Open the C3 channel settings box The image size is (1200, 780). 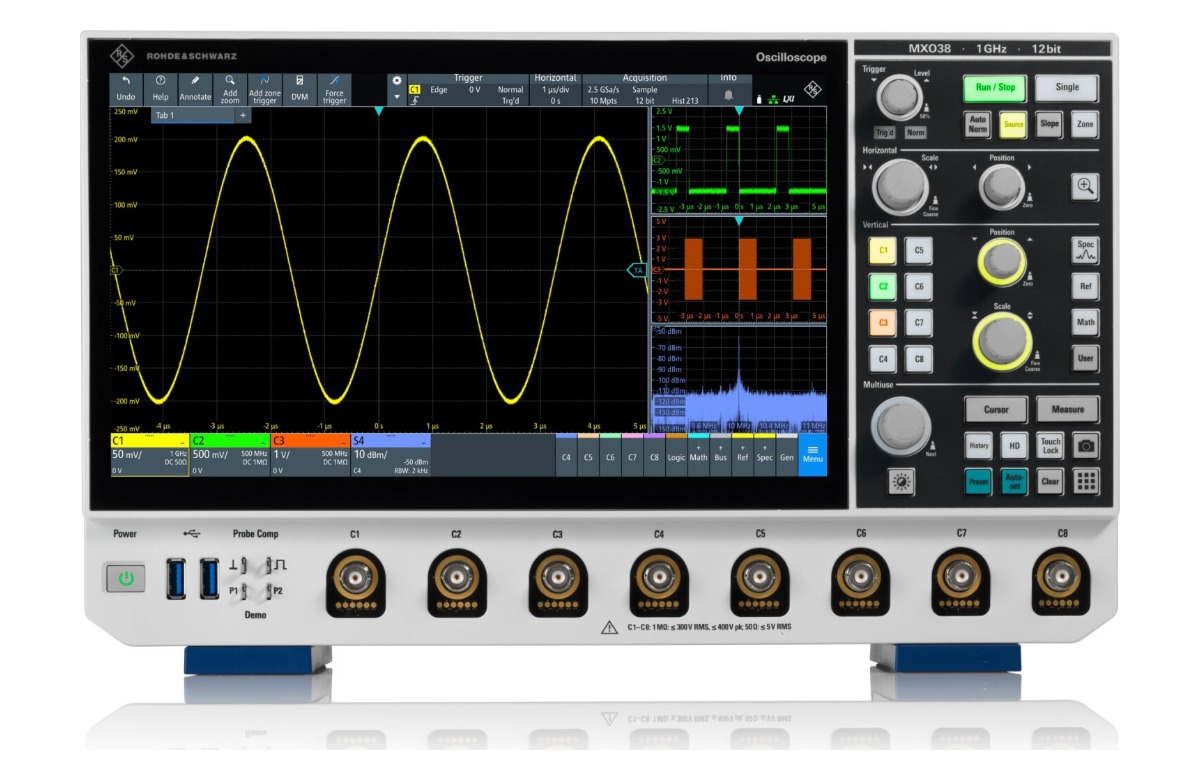[x=310, y=454]
